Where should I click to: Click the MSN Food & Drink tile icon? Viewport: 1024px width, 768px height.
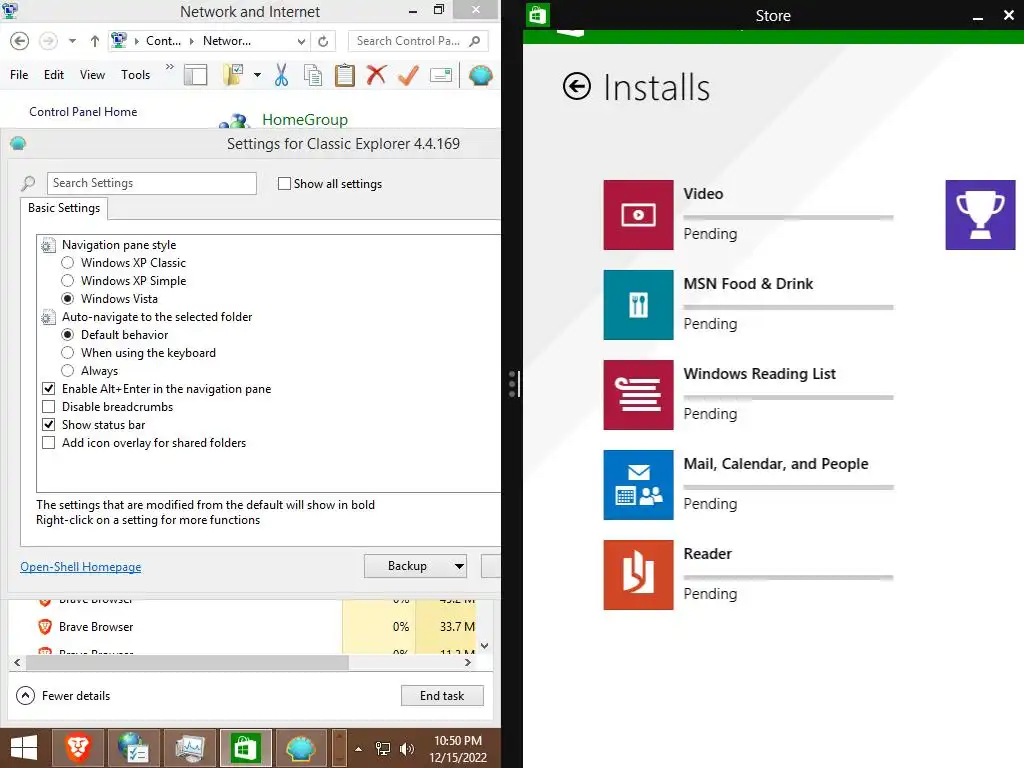(x=638, y=305)
